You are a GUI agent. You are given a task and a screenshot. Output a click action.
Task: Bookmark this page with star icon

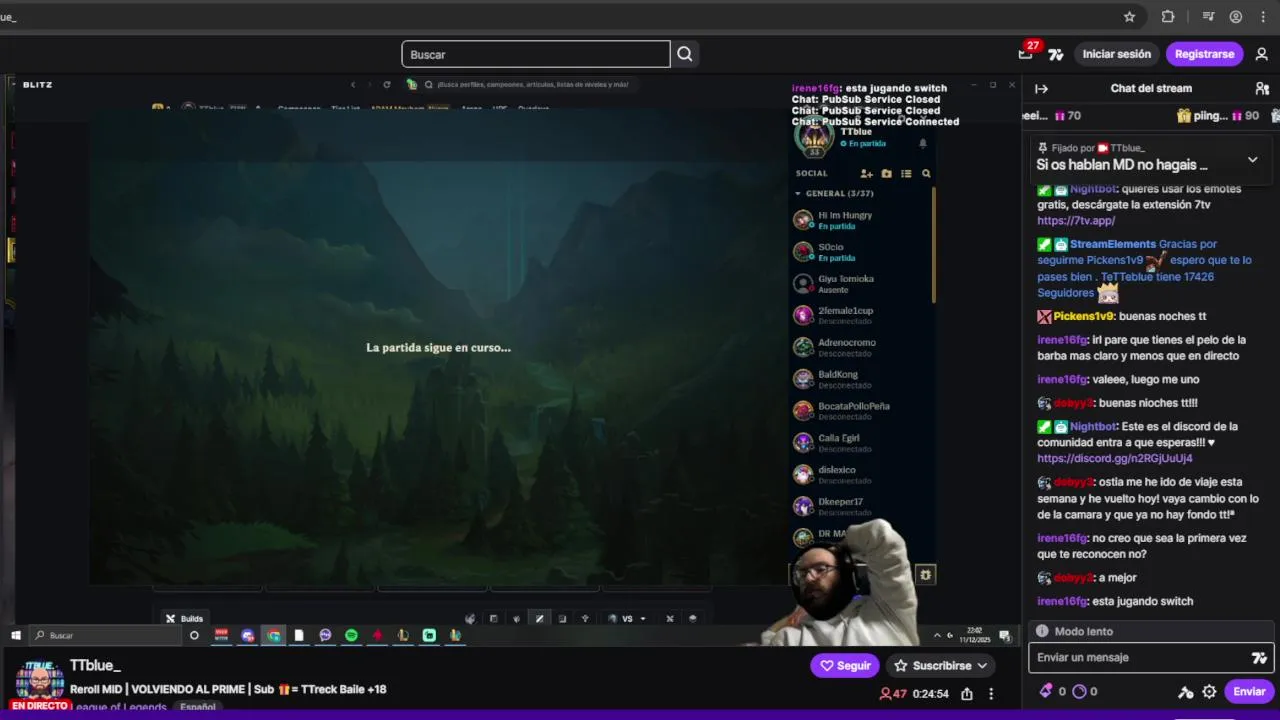[1129, 17]
